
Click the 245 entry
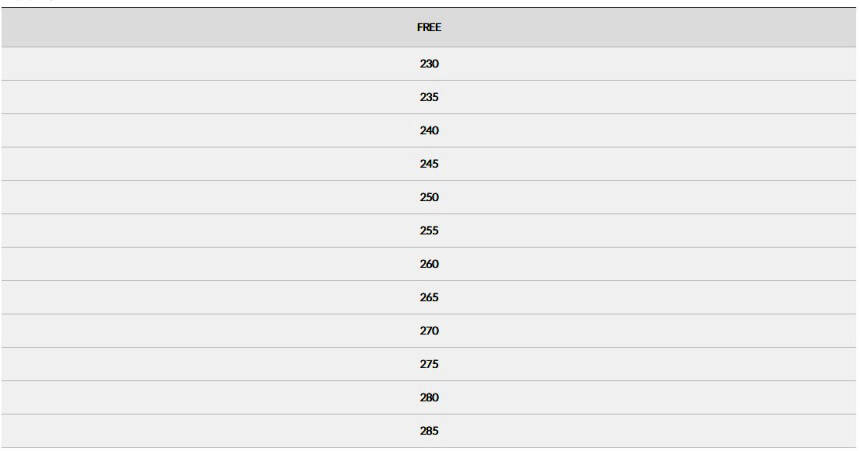click(x=429, y=164)
